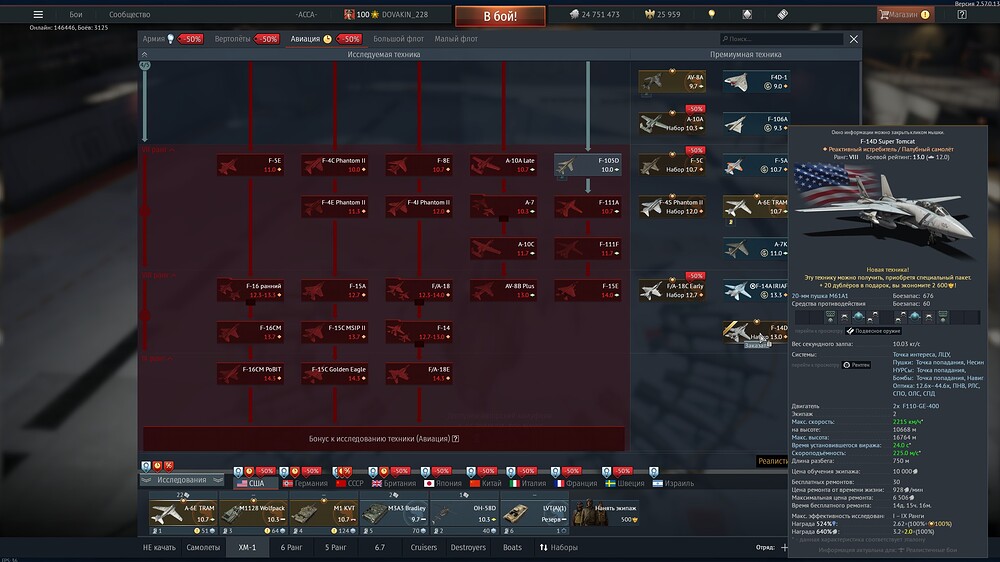1000x562 pixels.
Task: Select the Швеция nation
Action: (x=625, y=484)
